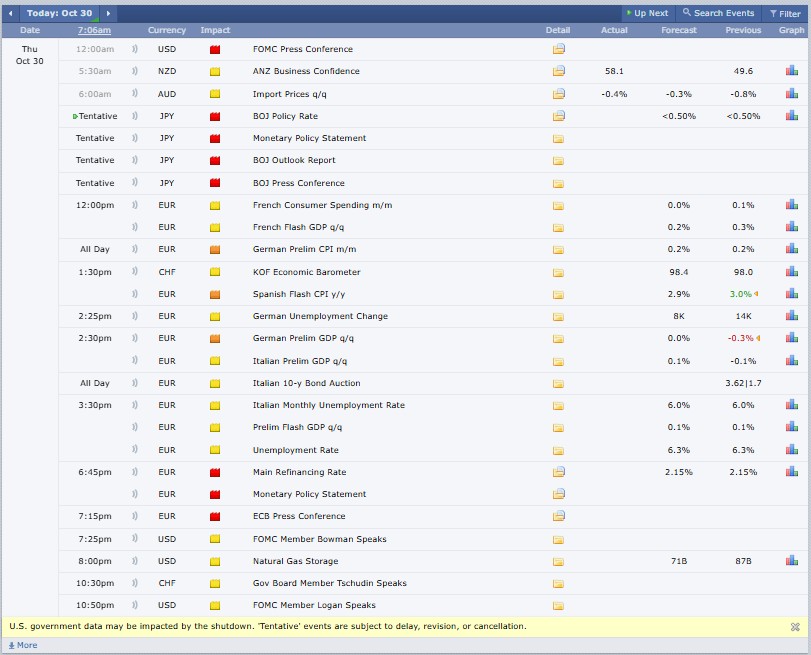Open graph for ANZ Business Confidence
The height and width of the screenshot is (655, 811).
pos(792,71)
